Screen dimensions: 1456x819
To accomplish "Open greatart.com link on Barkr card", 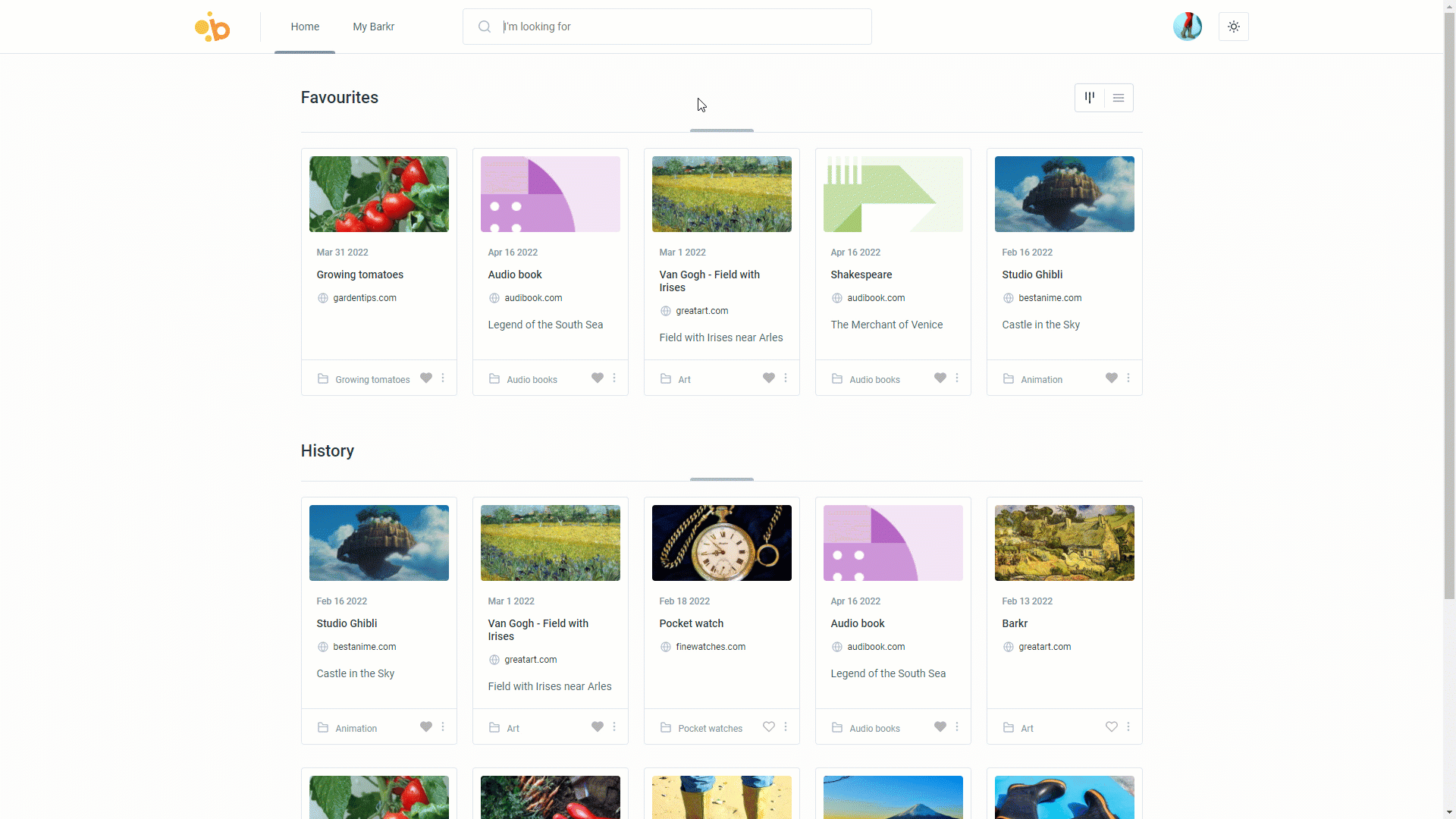I will pos(1045,647).
